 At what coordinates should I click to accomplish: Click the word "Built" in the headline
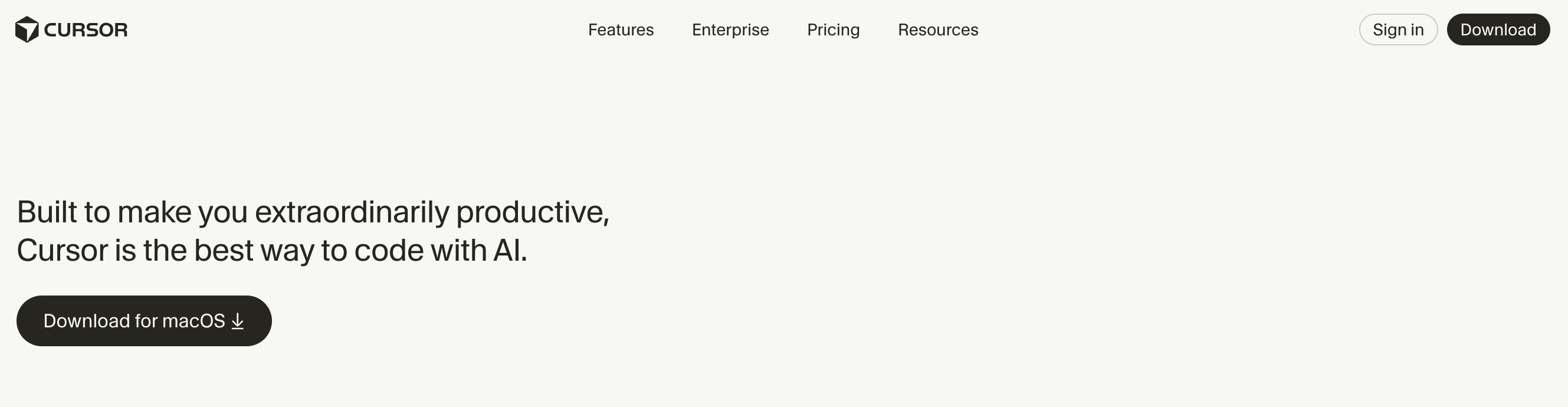tap(47, 212)
